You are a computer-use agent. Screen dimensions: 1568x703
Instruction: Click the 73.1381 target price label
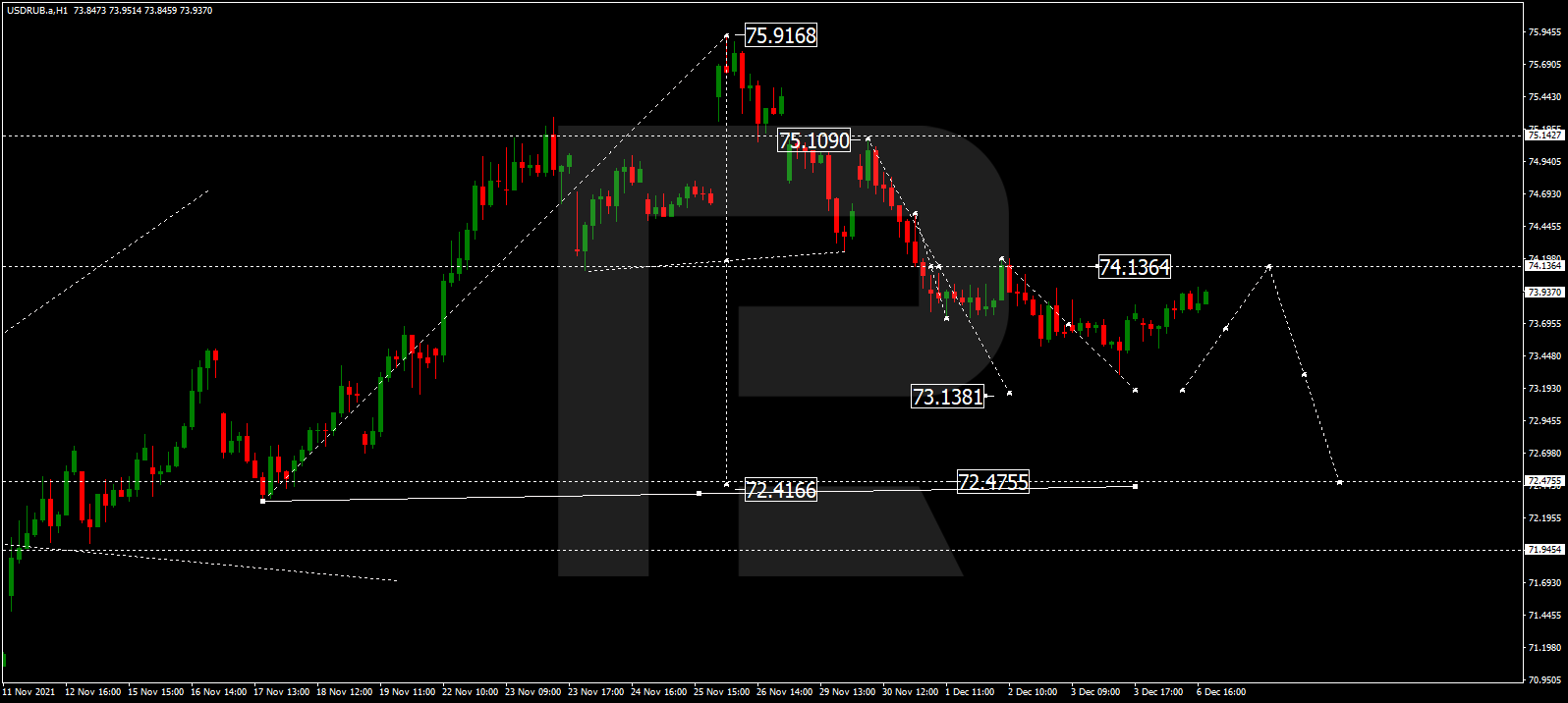(x=947, y=397)
